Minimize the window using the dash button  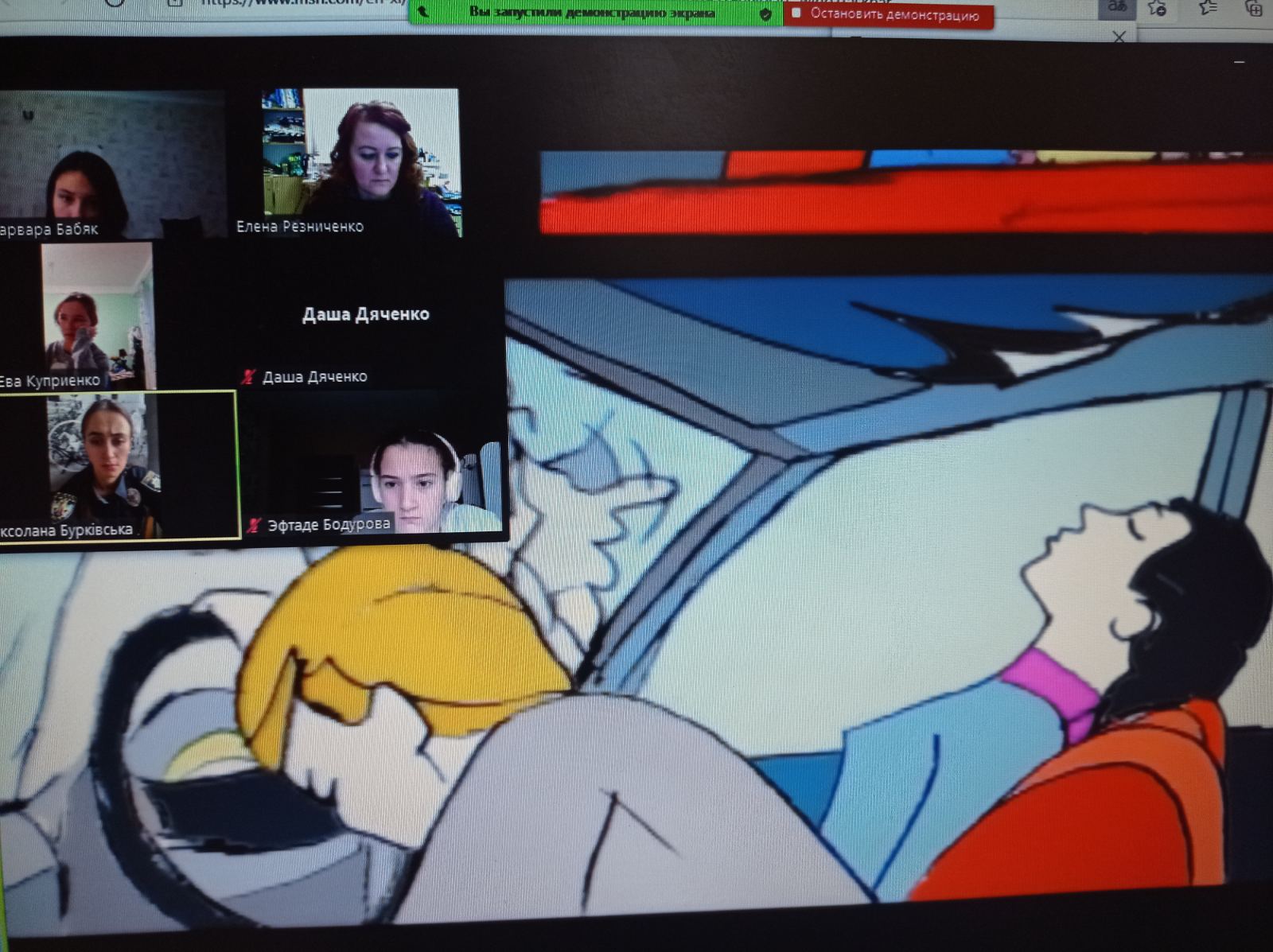[x=1239, y=62]
